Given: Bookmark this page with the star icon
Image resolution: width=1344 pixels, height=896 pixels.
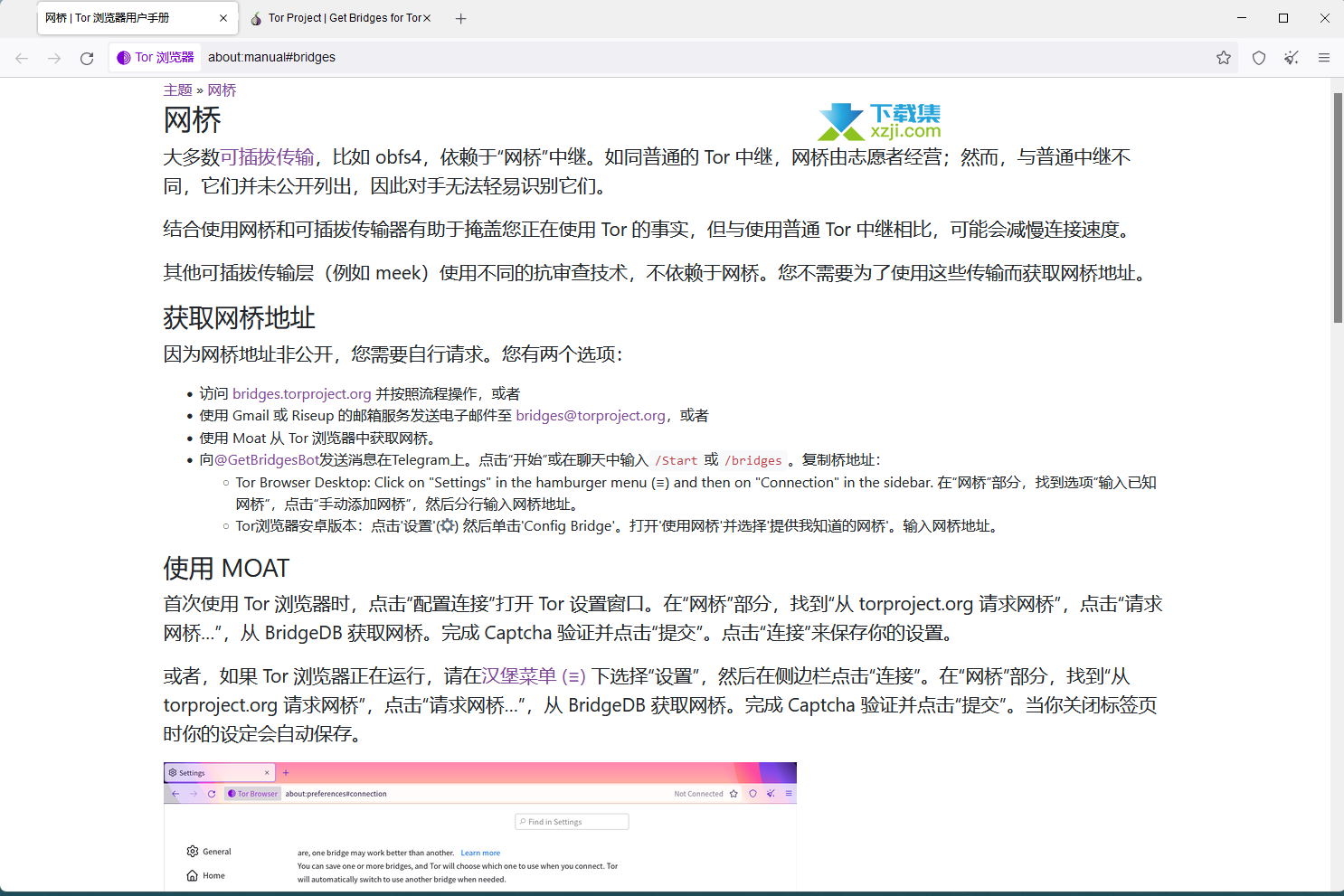Looking at the screenshot, I should (1224, 57).
